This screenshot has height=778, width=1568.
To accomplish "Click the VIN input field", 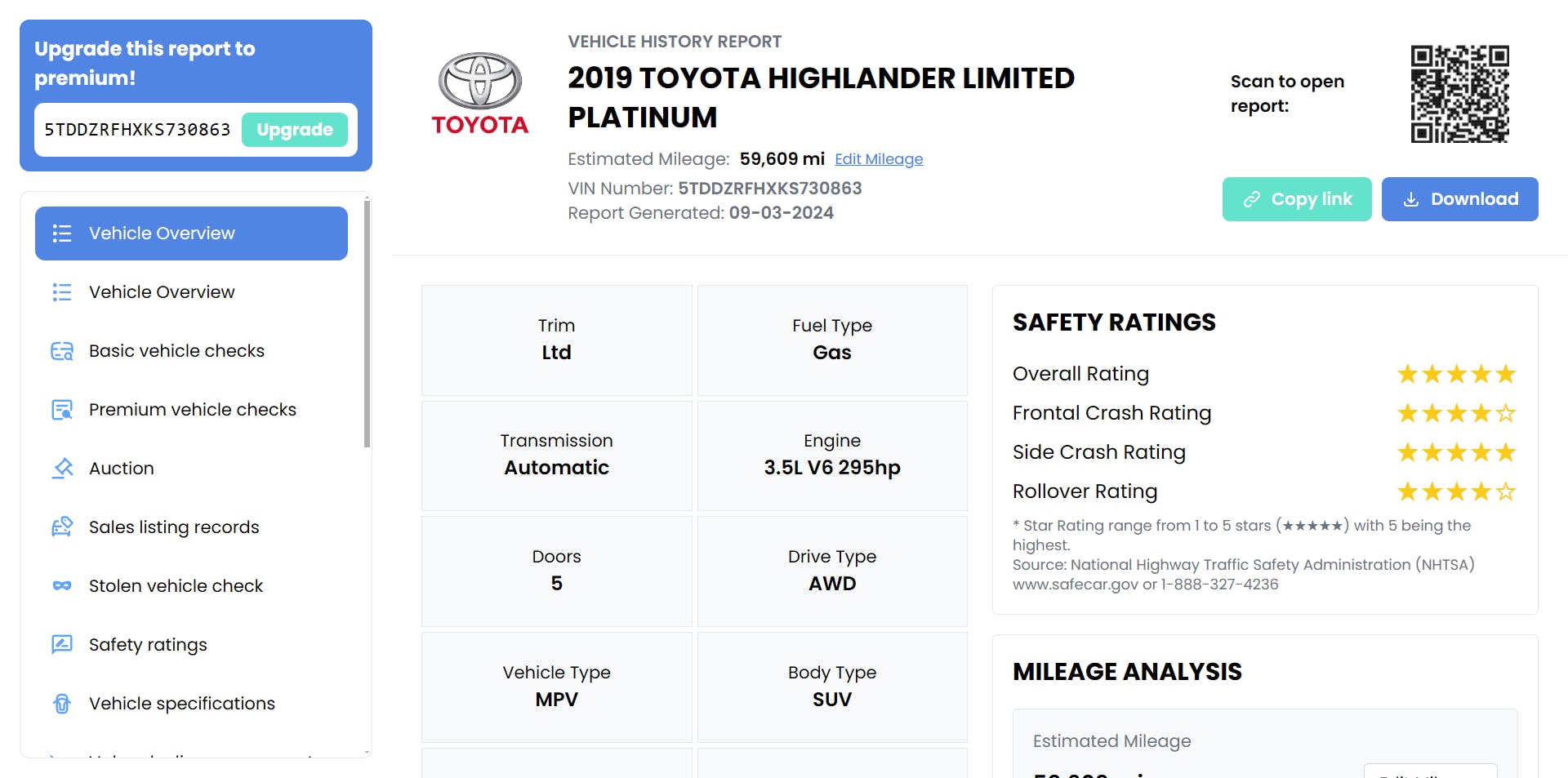I will [137, 130].
